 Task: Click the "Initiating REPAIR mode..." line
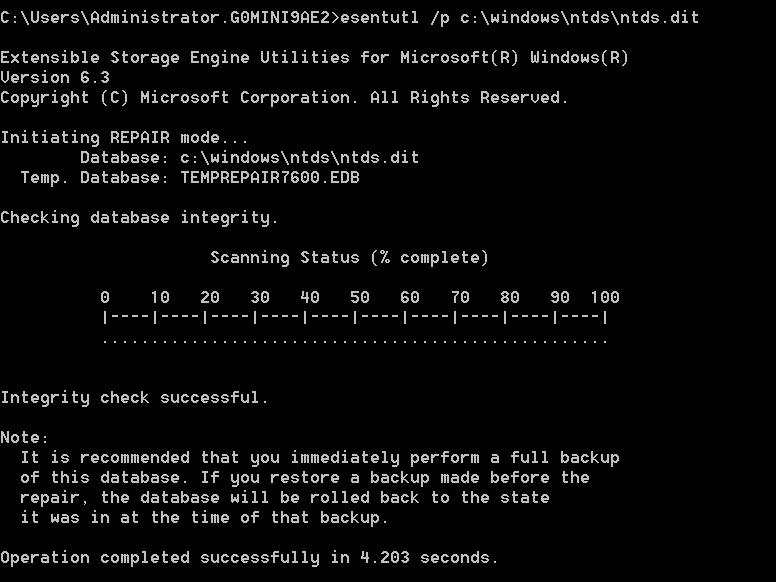coord(124,138)
